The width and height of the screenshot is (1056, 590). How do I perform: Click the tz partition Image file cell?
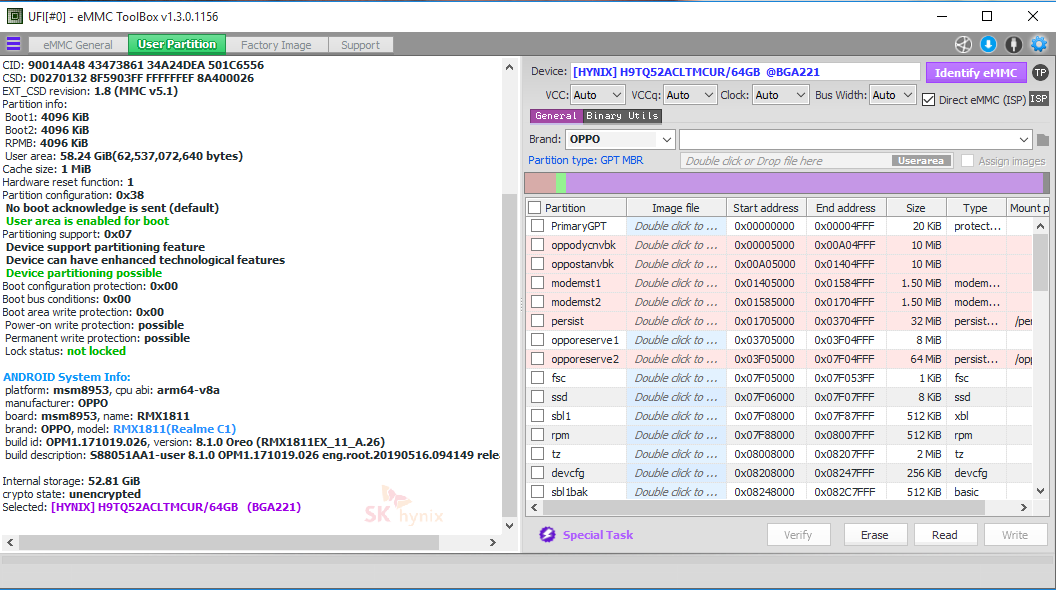coord(676,454)
